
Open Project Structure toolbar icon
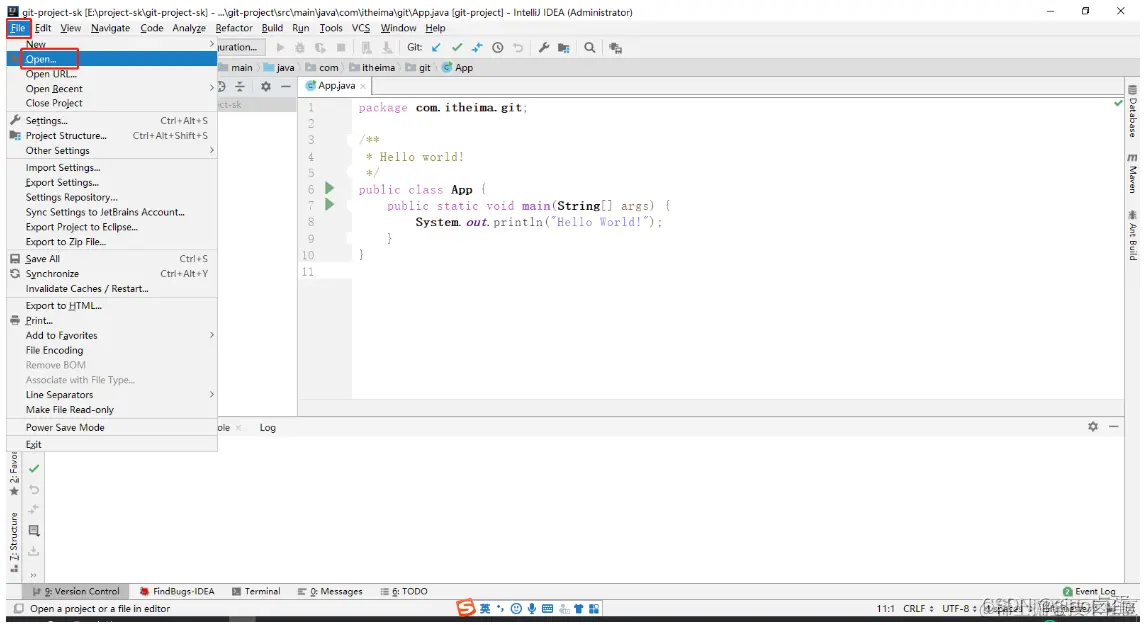563,47
